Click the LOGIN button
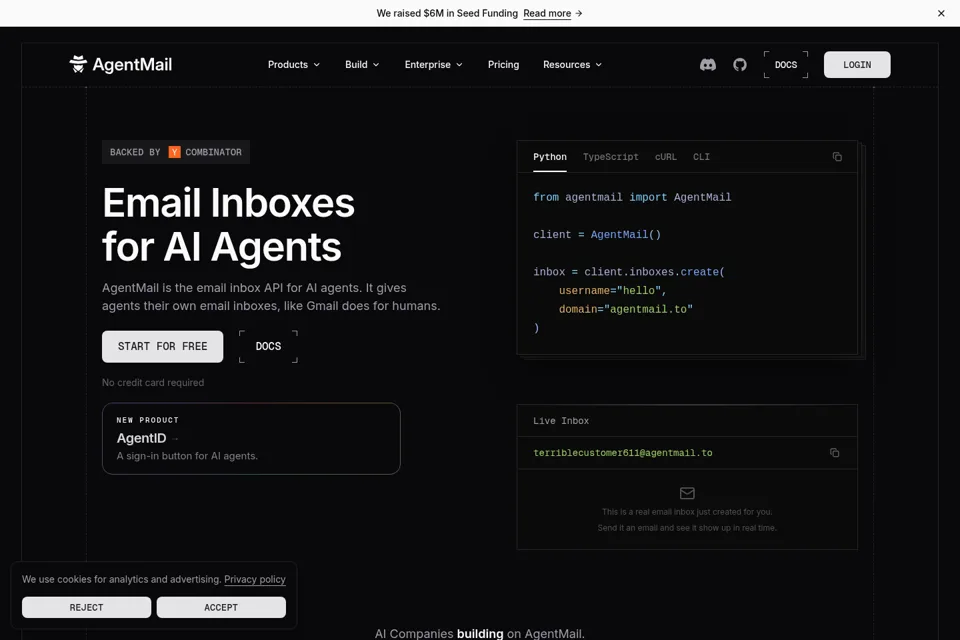The image size is (960, 640). 857,64
